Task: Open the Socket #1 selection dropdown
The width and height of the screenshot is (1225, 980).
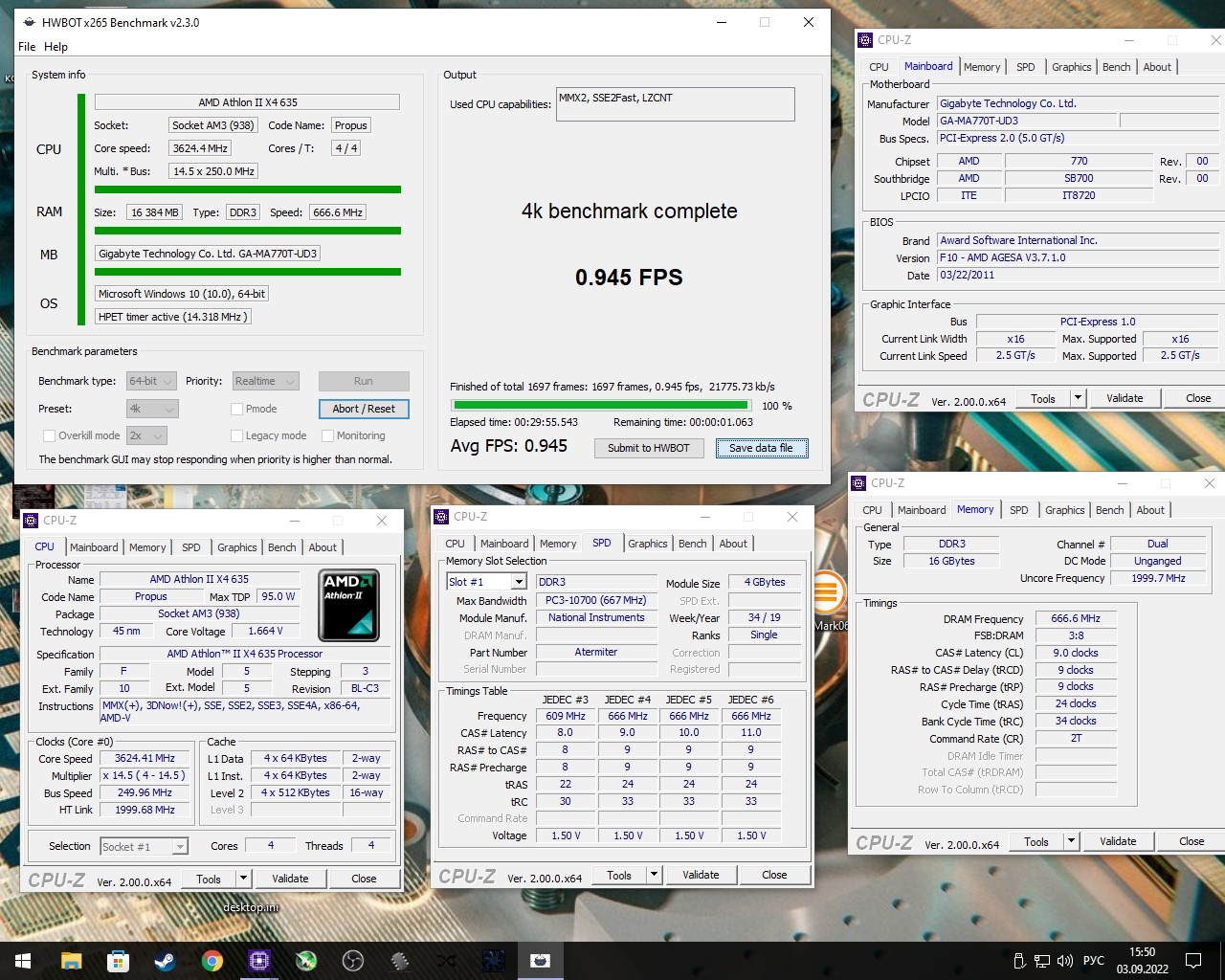Action: [x=144, y=846]
